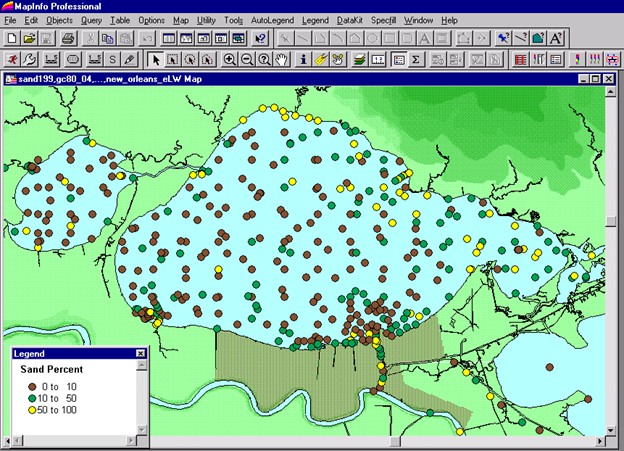Open the Query menu
The image size is (624, 451).
(x=91, y=20)
